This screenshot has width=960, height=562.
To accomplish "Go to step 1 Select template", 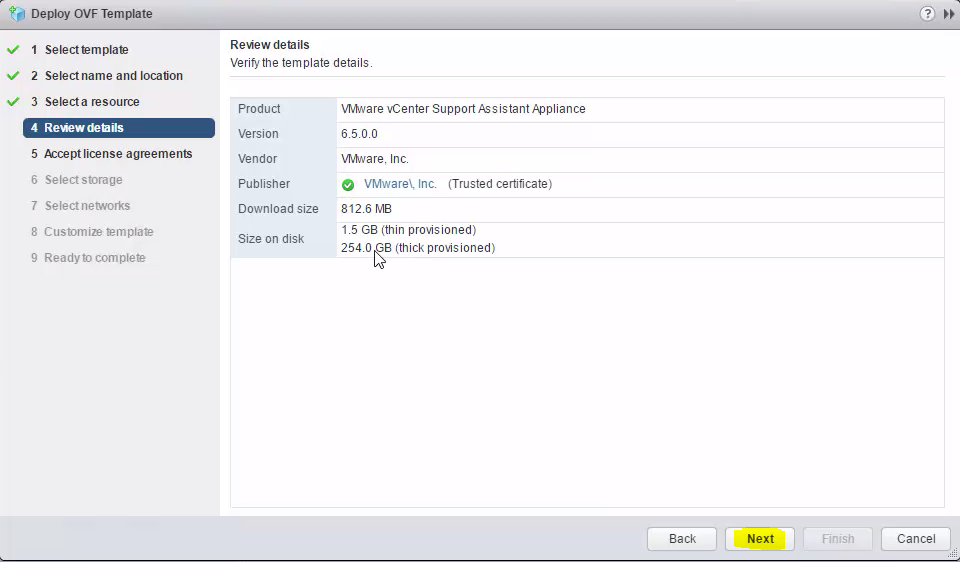I will point(80,50).
